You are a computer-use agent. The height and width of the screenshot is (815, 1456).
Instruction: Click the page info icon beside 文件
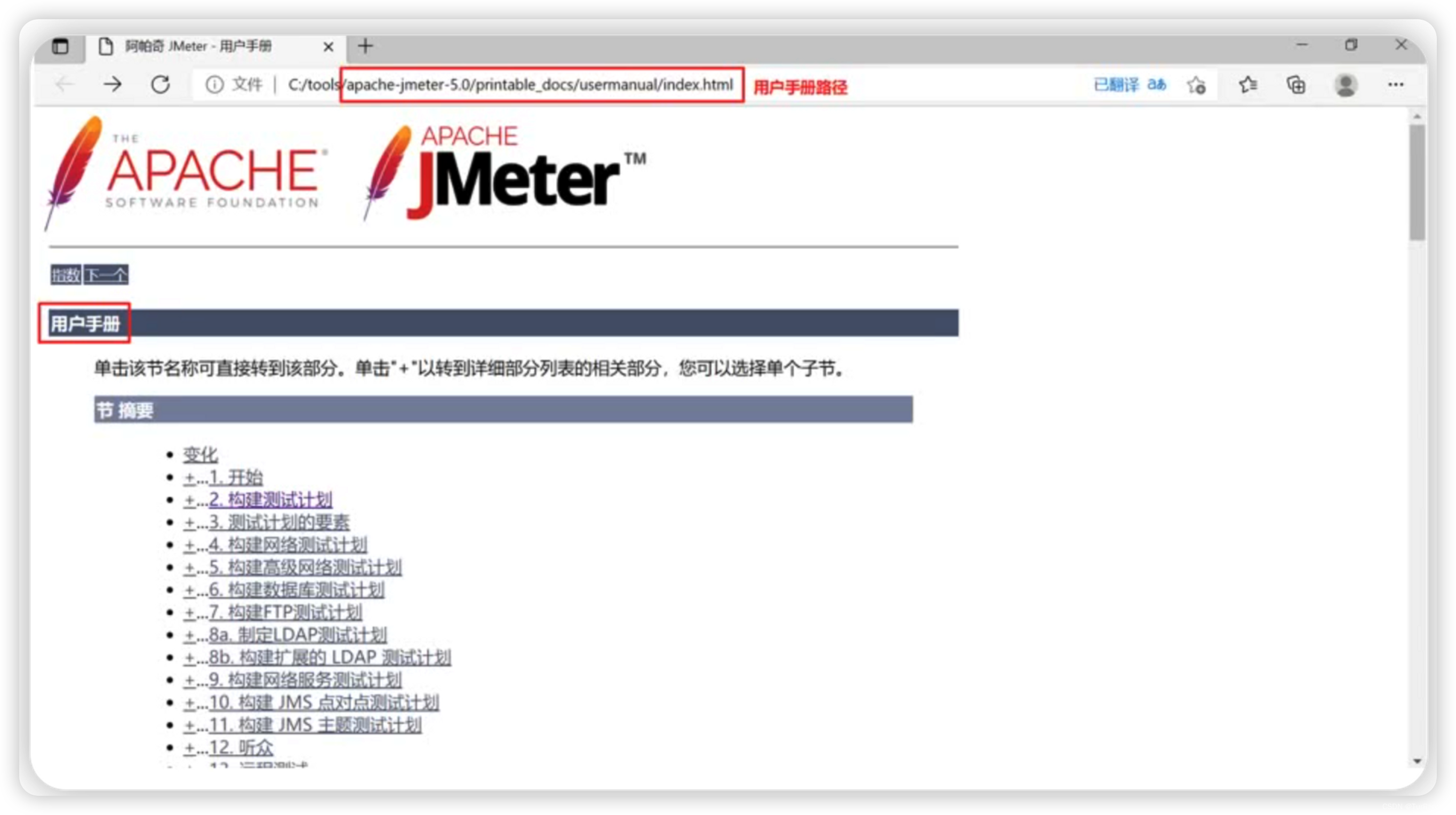pos(215,85)
